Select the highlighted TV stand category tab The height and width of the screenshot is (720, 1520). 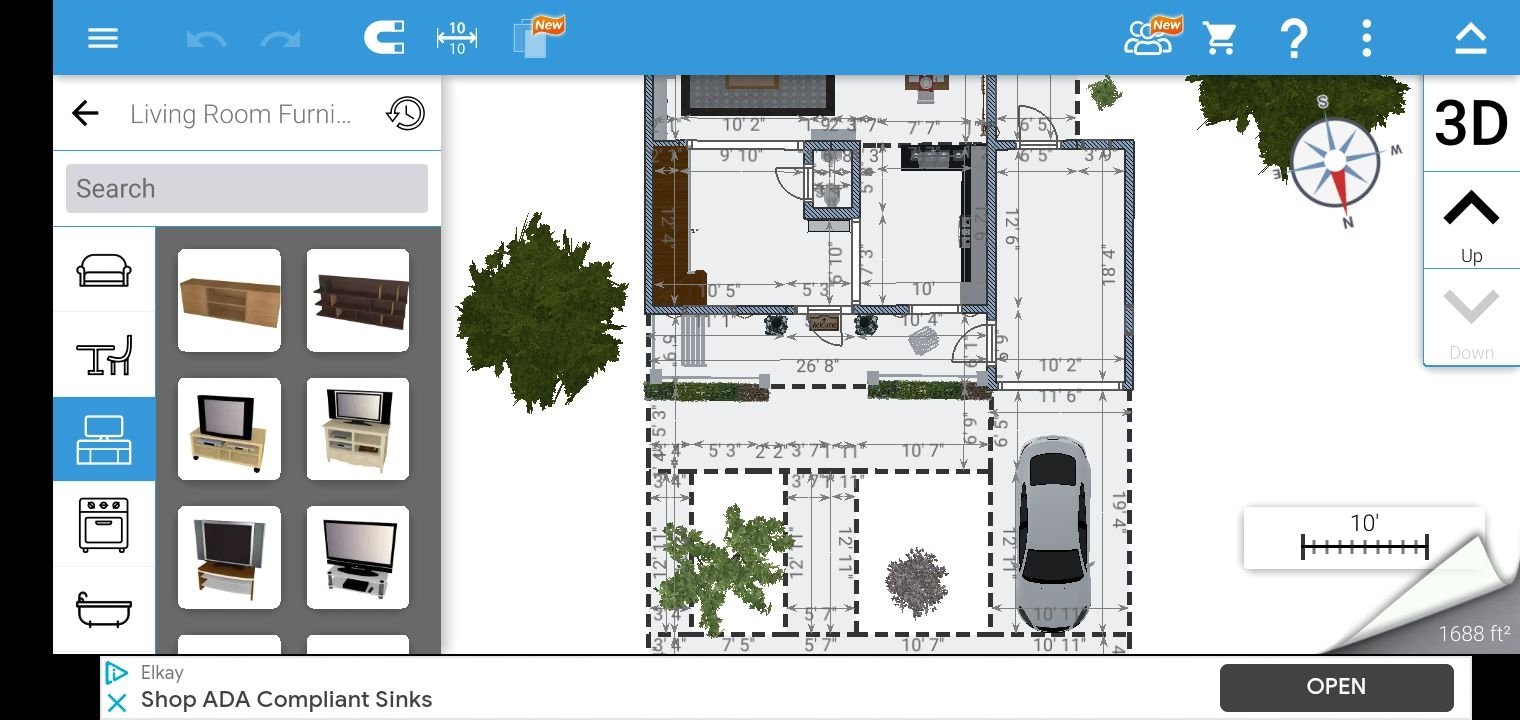pyautogui.click(x=104, y=438)
